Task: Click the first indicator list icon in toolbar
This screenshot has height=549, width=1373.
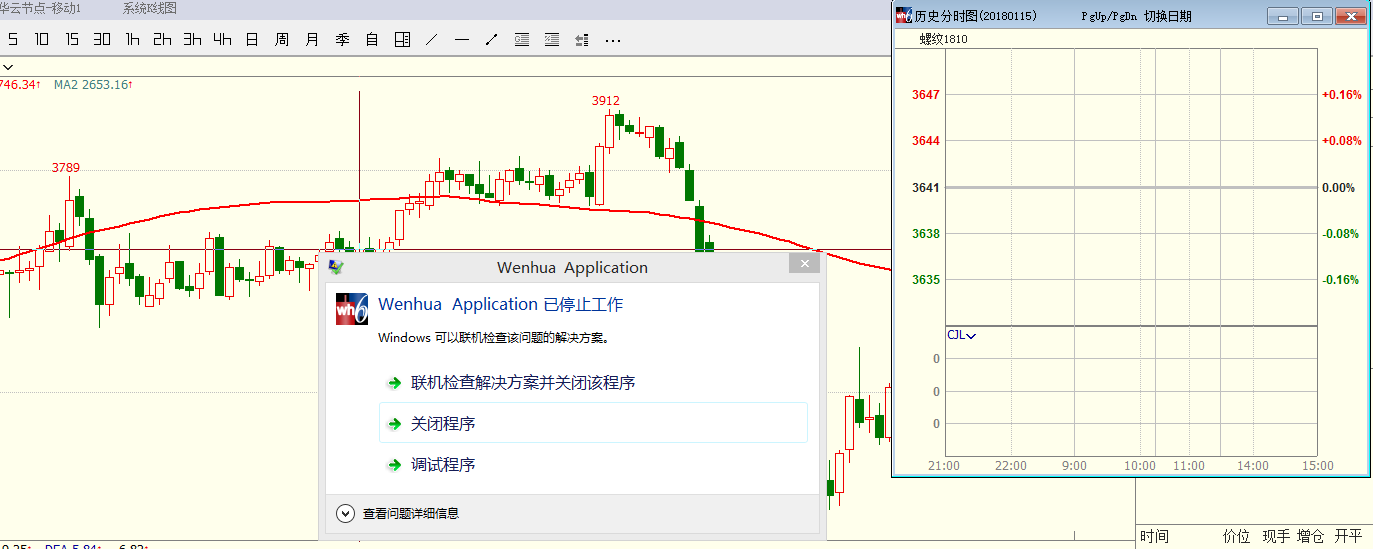Action: click(x=522, y=40)
